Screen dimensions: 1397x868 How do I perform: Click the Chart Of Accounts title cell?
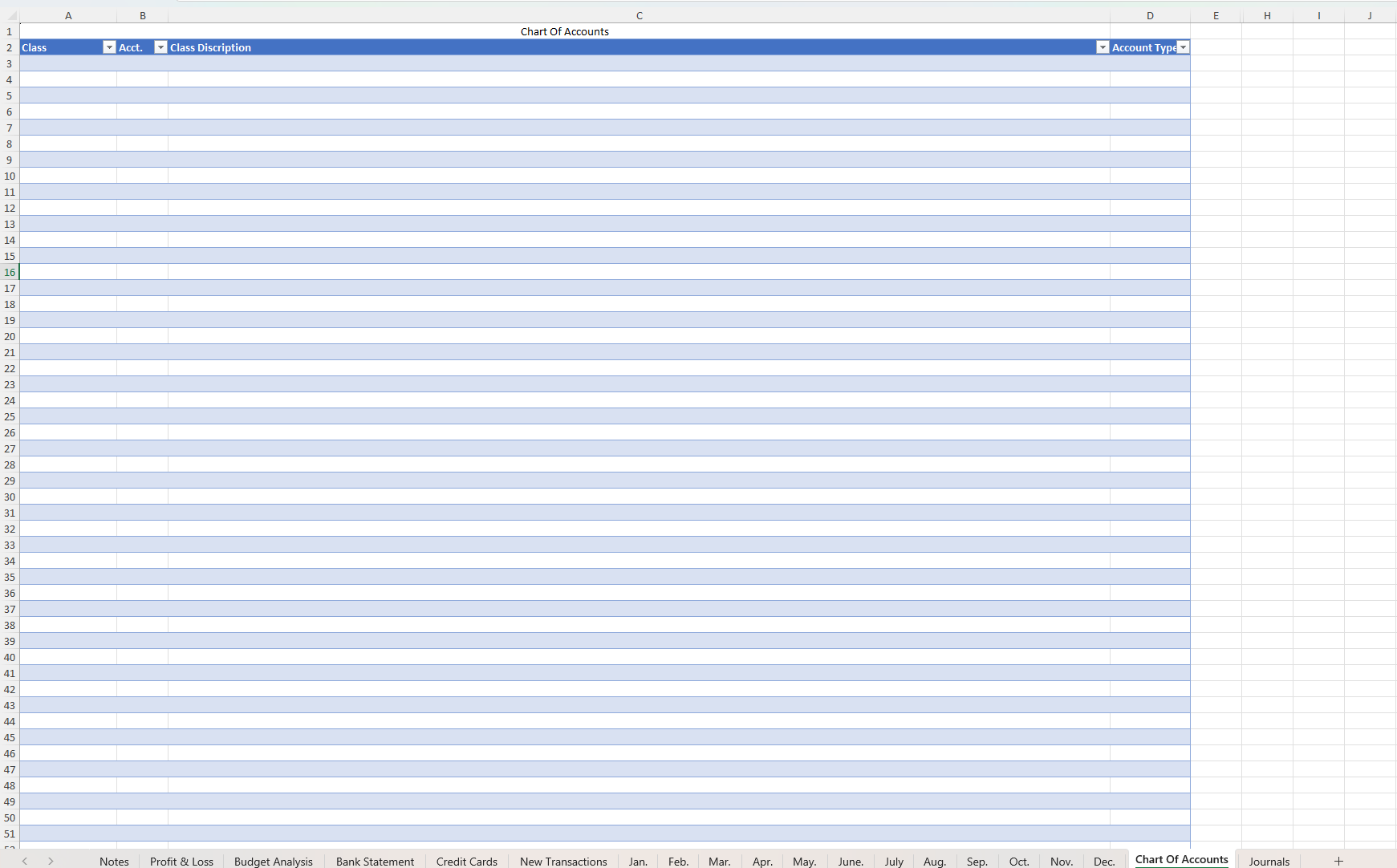click(564, 31)
